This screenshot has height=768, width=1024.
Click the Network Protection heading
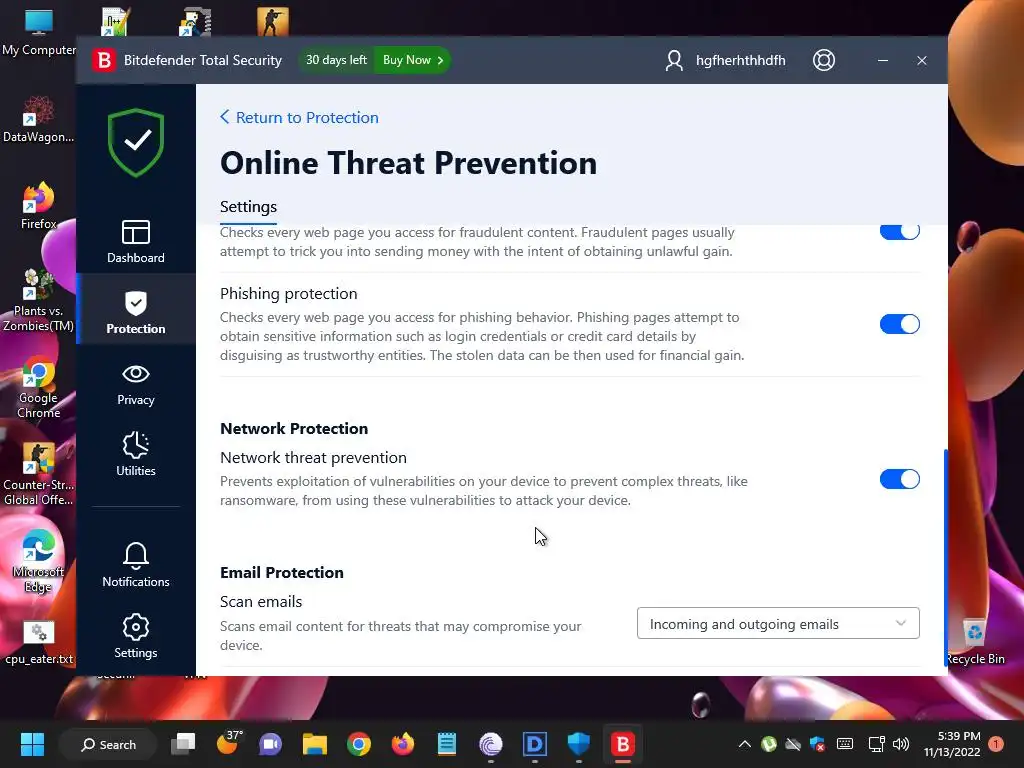pos(294,428)
